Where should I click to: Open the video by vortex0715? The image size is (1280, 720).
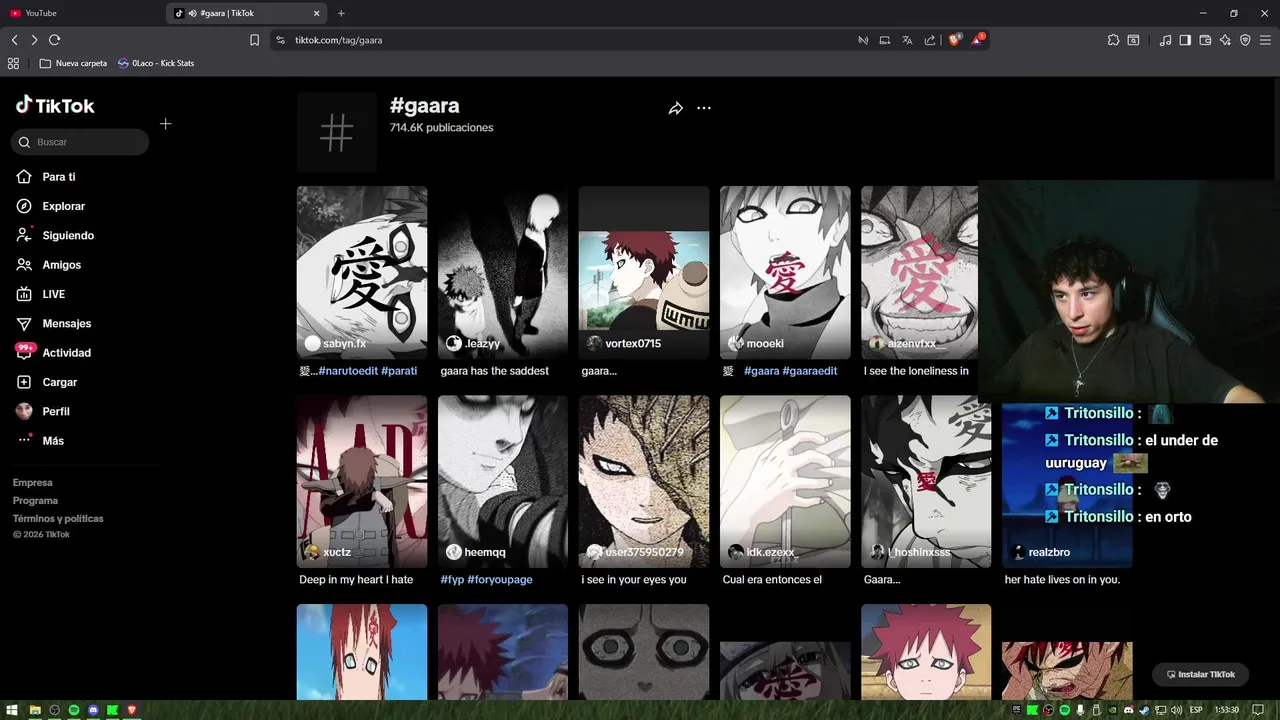pyautogui.click(x=644, y=272)
